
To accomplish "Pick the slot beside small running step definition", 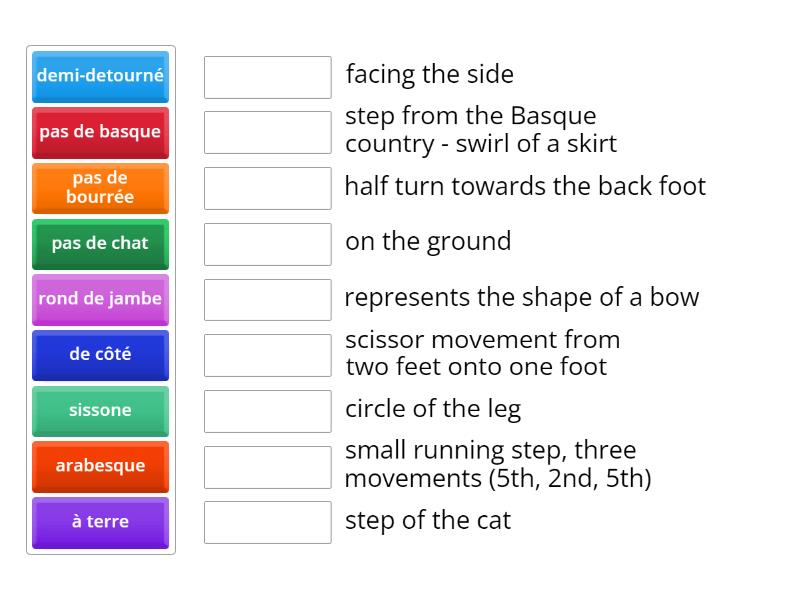I will pyautogui.click(x=268, y=467).
